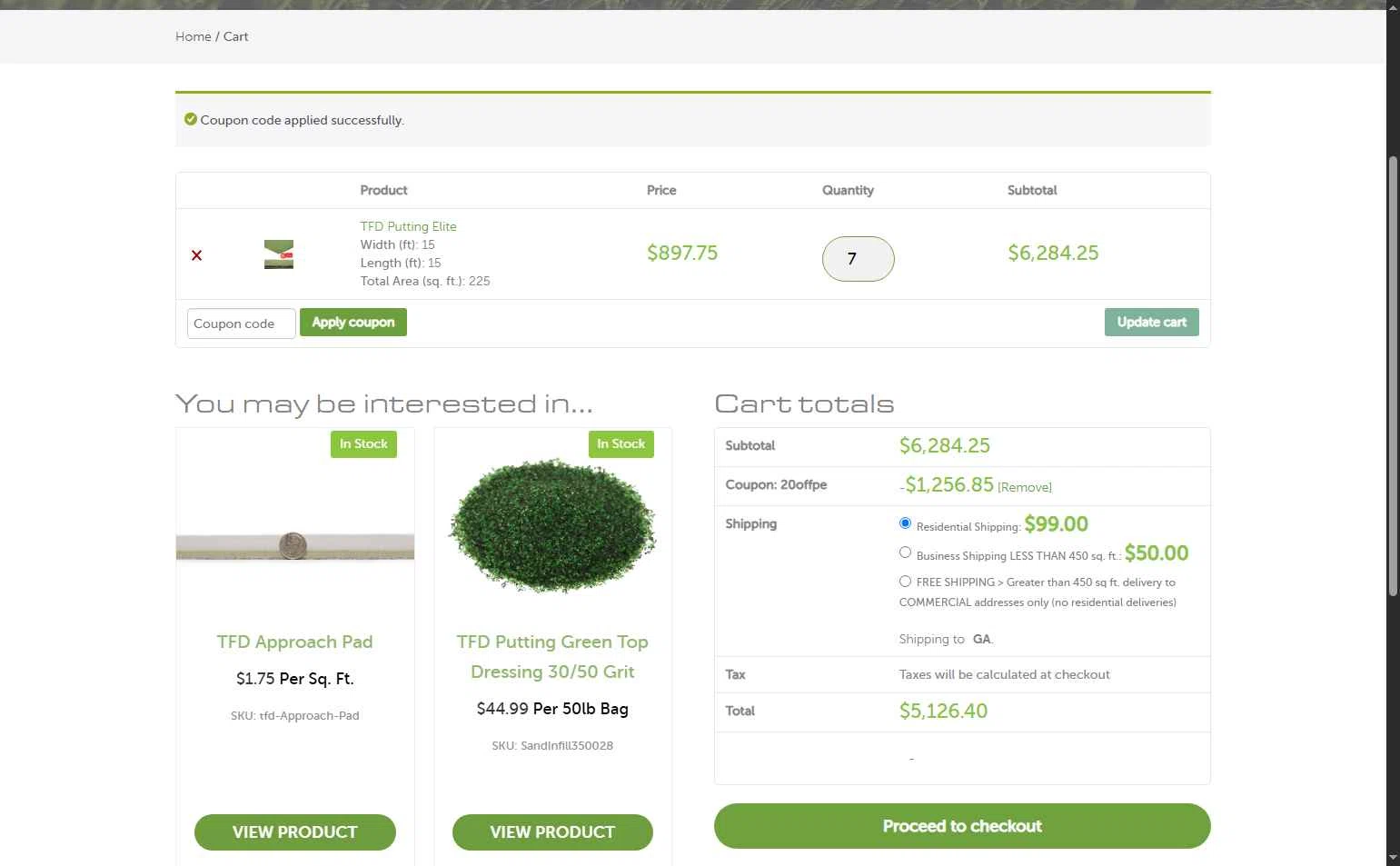Click the success checkmark icon in notice

click(x=191, y=119)
